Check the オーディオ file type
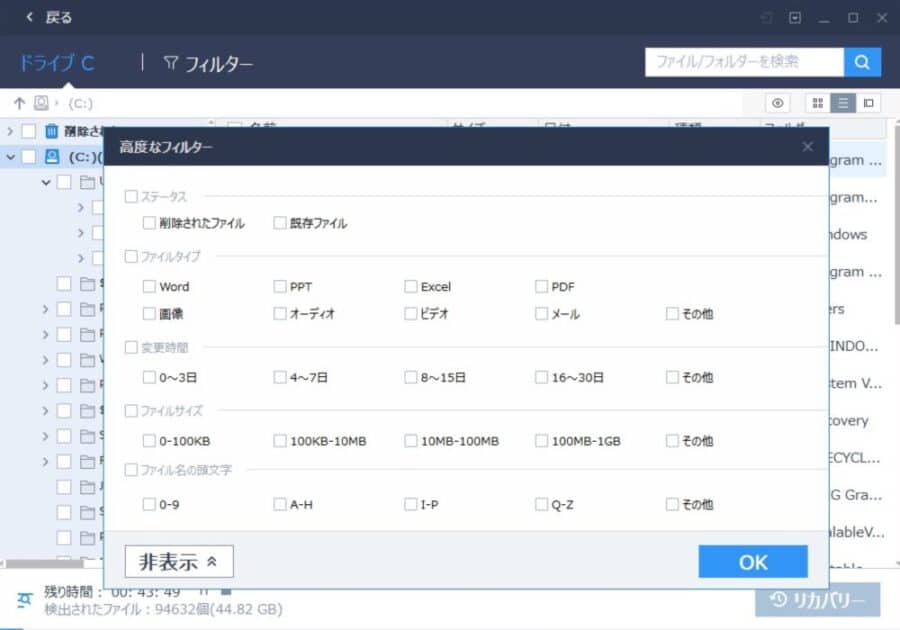The image size is (900, 630). click(x=280, y=313)
